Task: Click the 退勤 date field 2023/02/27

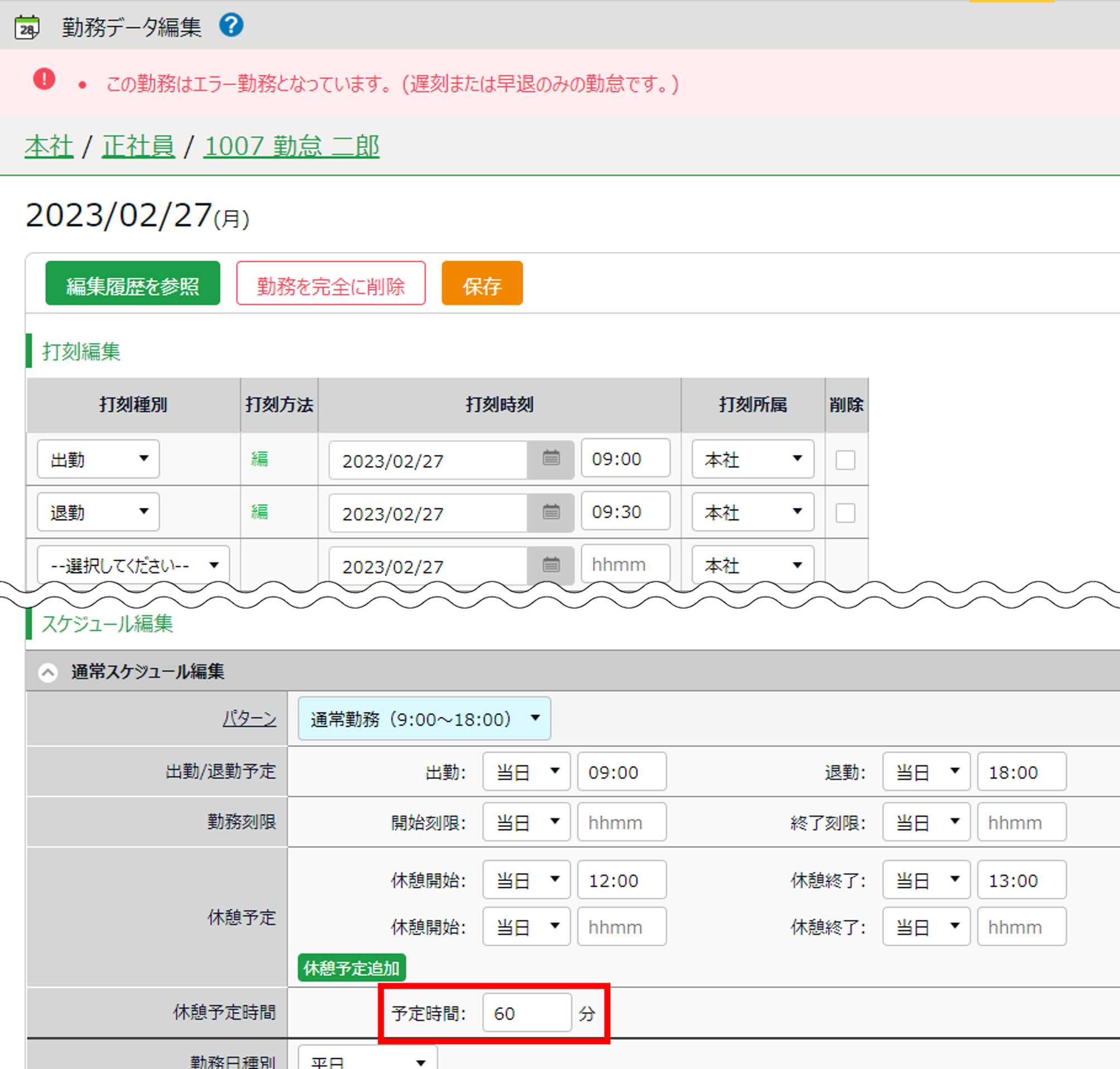Action: [x=428, y=513]
